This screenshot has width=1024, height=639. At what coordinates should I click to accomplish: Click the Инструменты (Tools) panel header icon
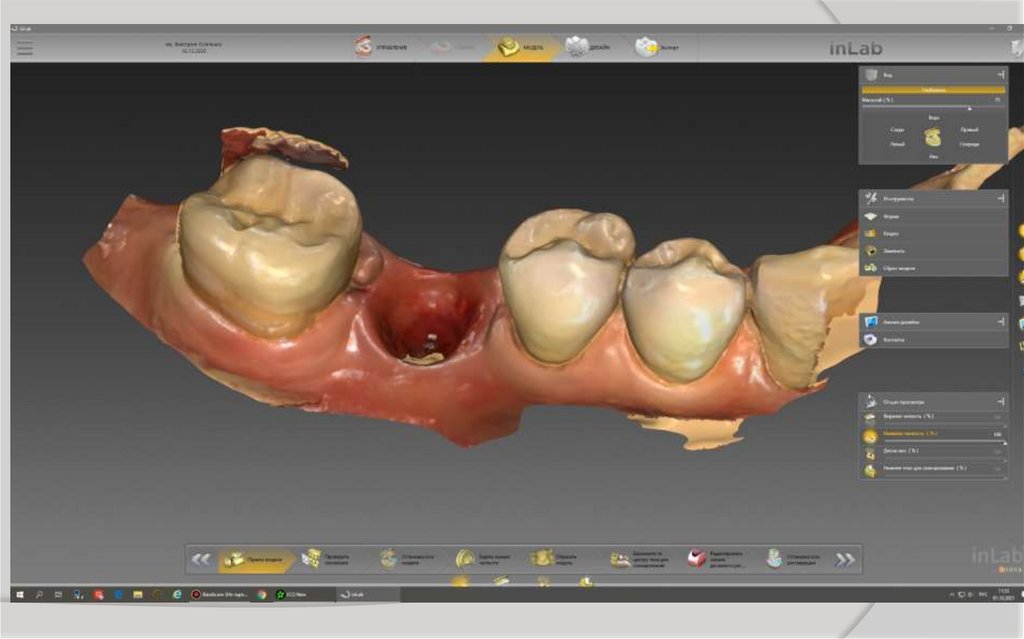[871, 198]
